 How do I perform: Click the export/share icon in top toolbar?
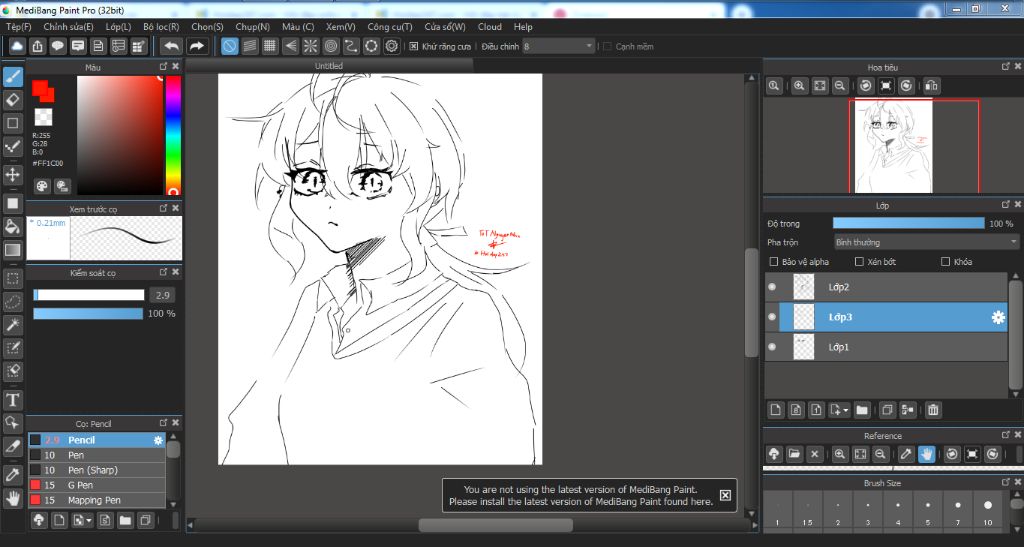coord(37,46)
